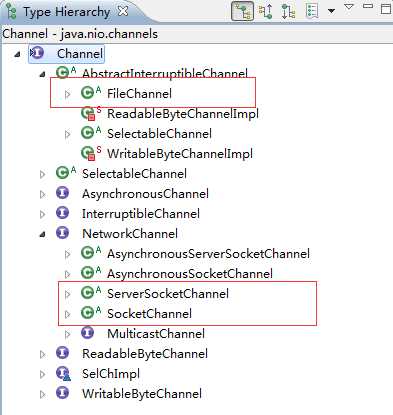This screenshot has width=393, height=415.
Task: Click the Channel interface icon
Action: click(37, 53)
